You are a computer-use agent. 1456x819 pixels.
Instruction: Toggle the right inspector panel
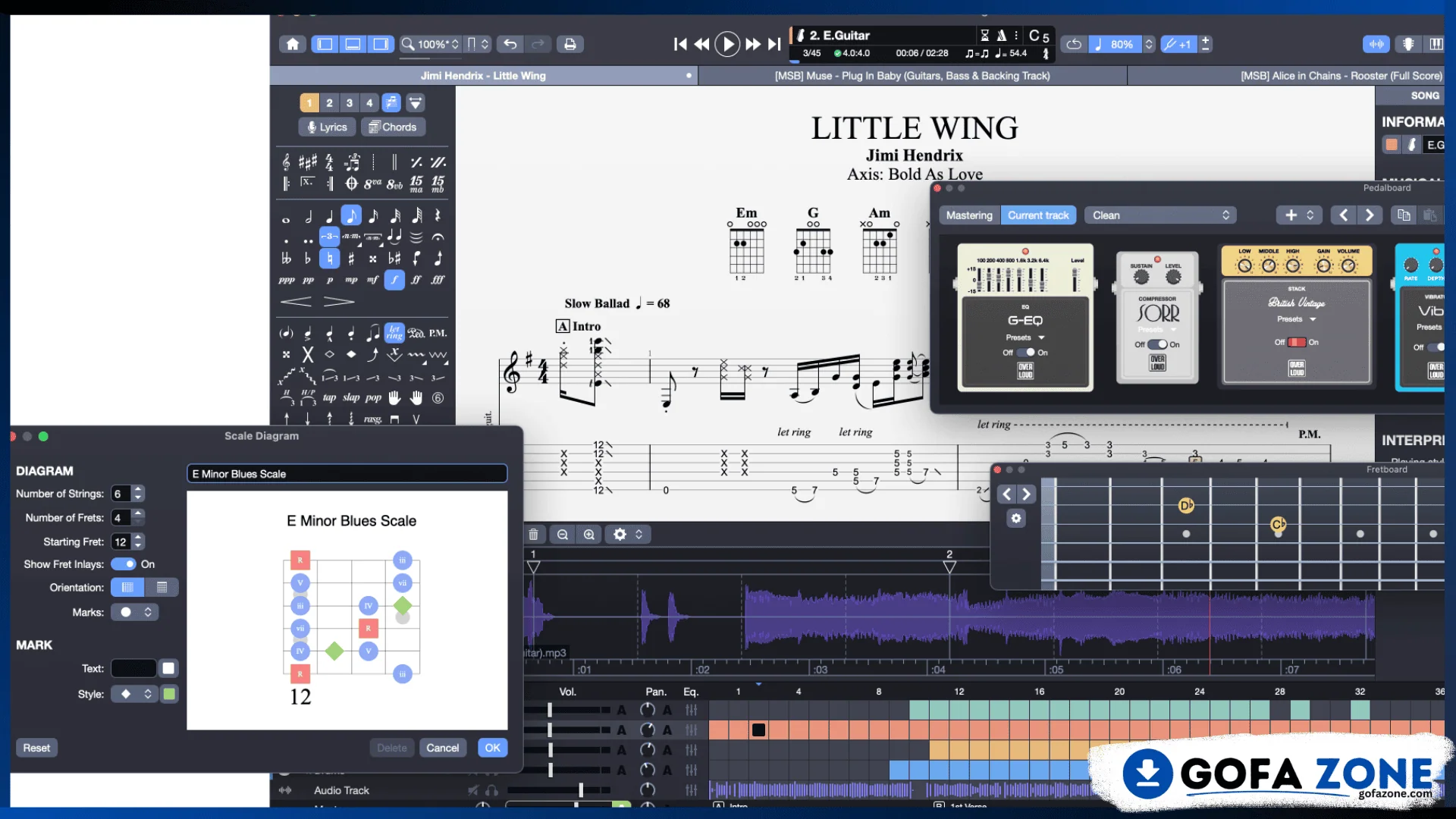tap(381, 44)
